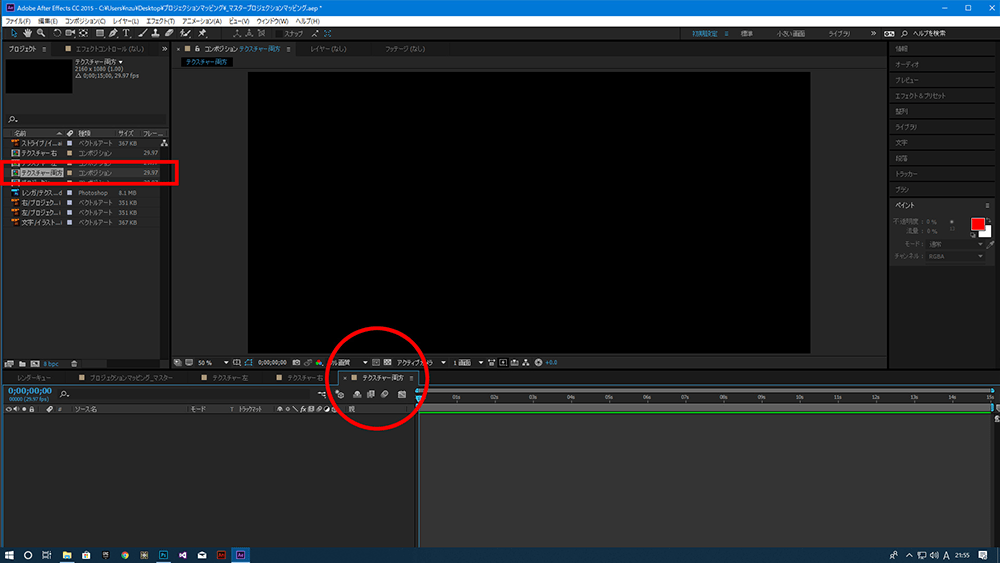Screen dimensions: 1000x563
Task: Open the 50% magnification dropdown
Action: click(x=213, y=362)
